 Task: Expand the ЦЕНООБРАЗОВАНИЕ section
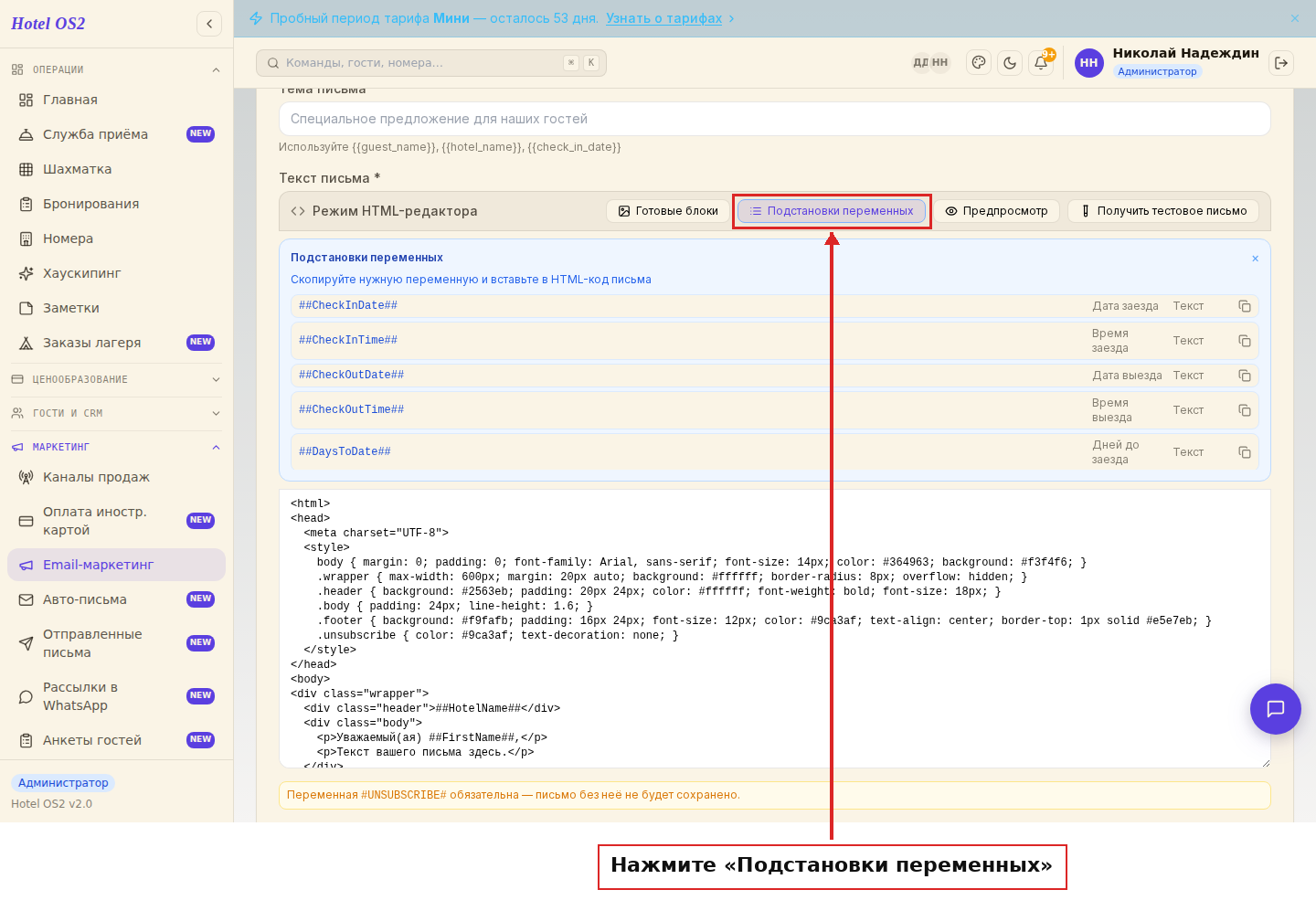coord(116,379)
